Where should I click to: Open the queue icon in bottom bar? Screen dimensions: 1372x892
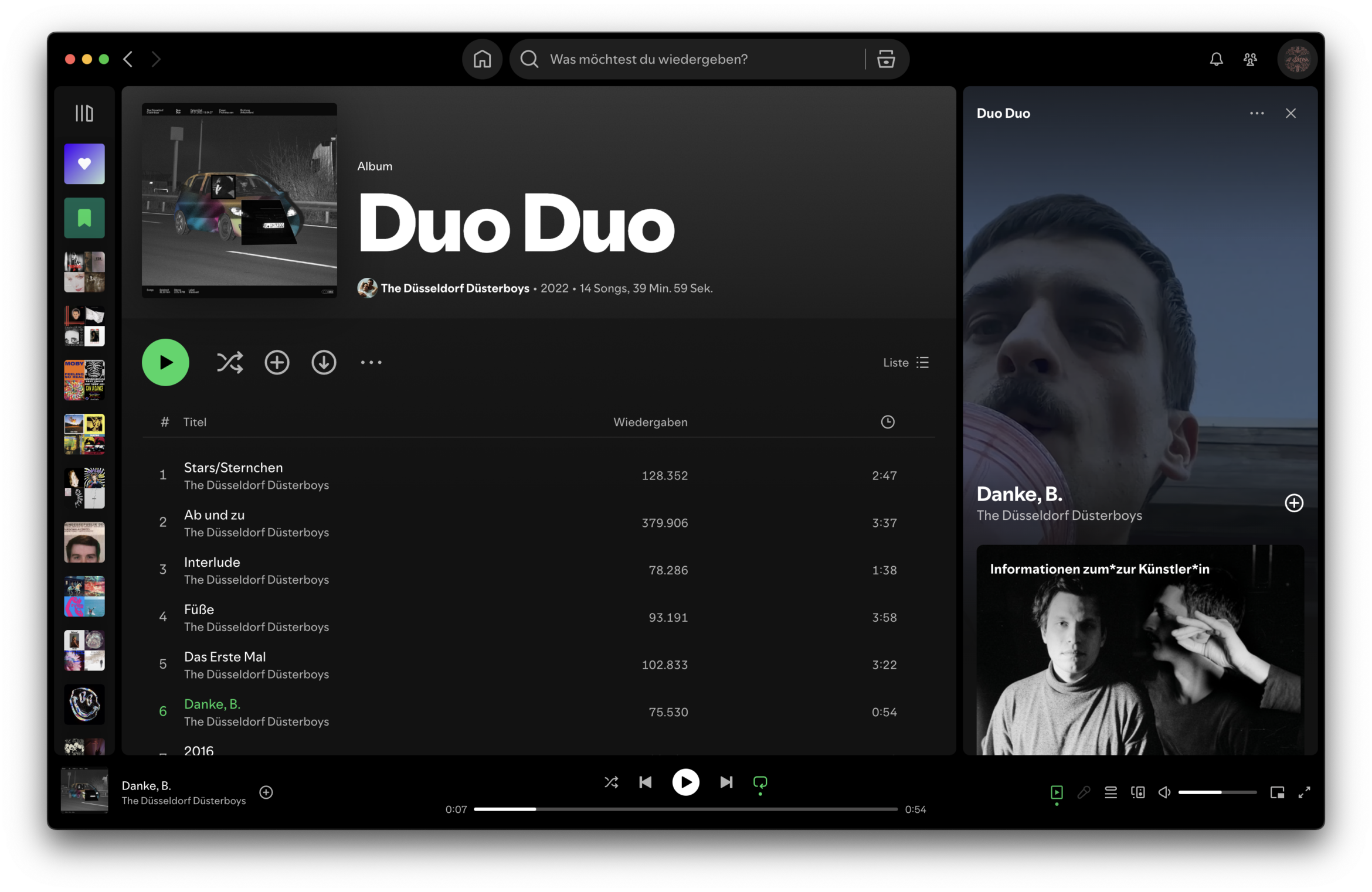(1110, 792)
